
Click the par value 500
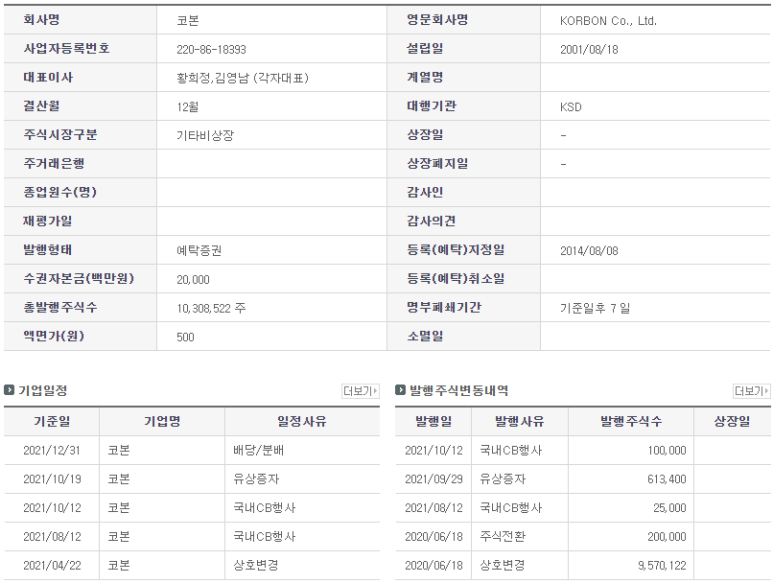point(185,337)
